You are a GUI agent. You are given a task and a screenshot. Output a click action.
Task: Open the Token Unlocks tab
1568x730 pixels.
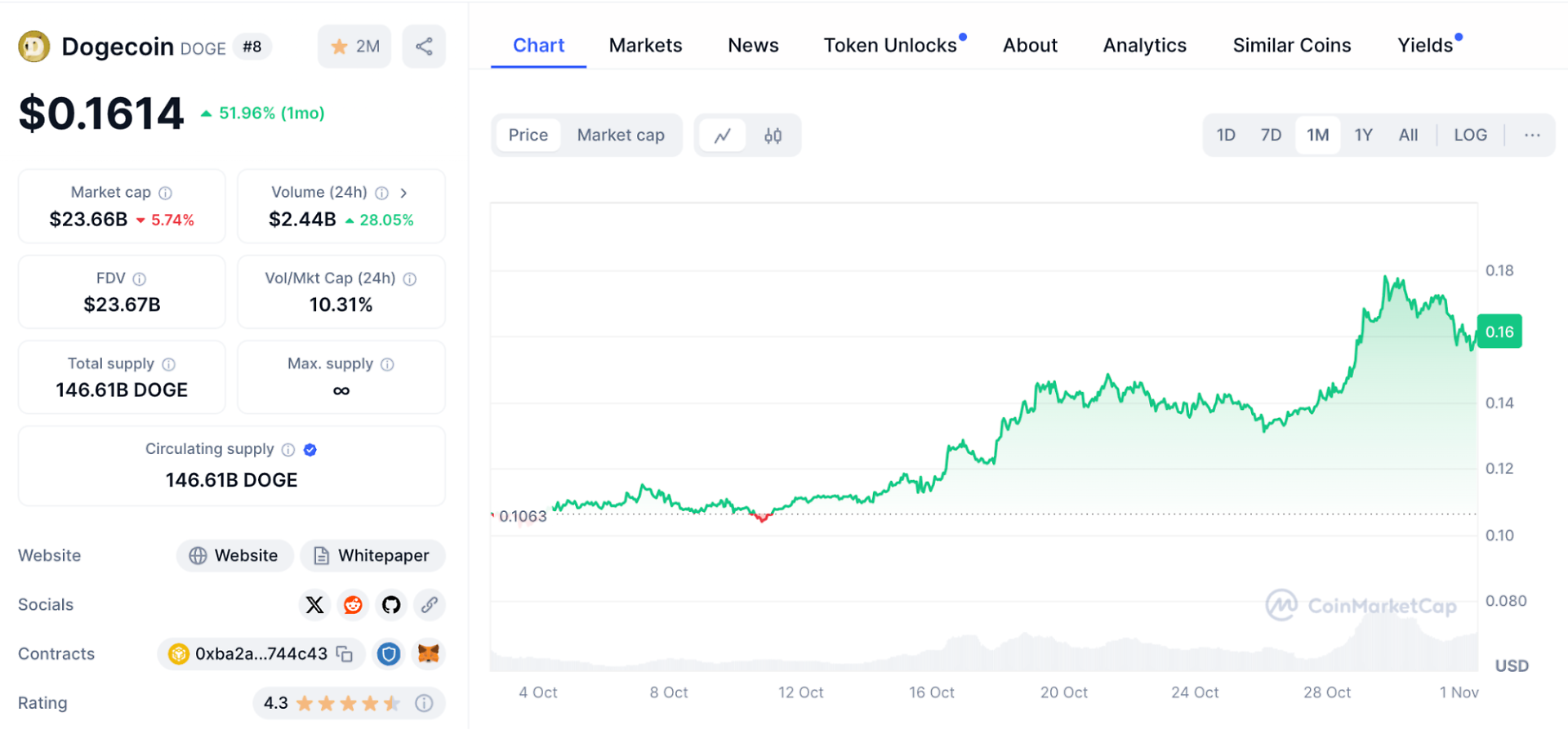[890, 46]
